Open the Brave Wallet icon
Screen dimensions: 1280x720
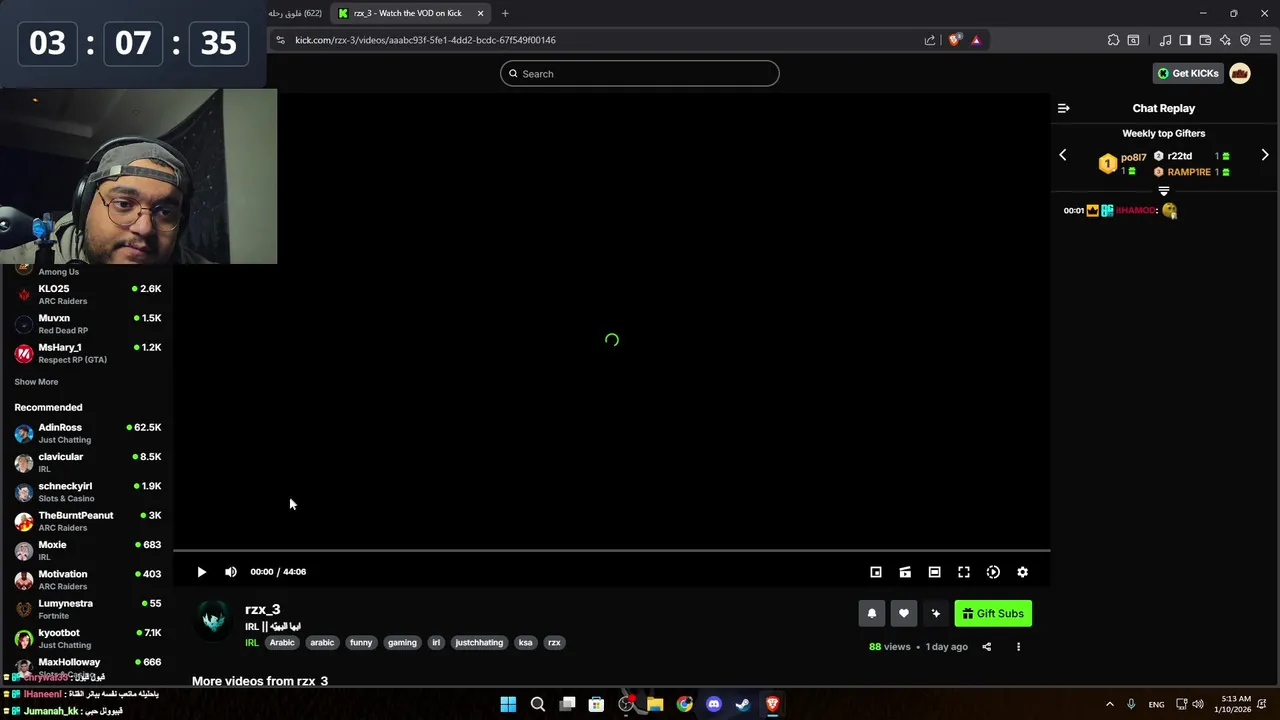click(1205, 40)
